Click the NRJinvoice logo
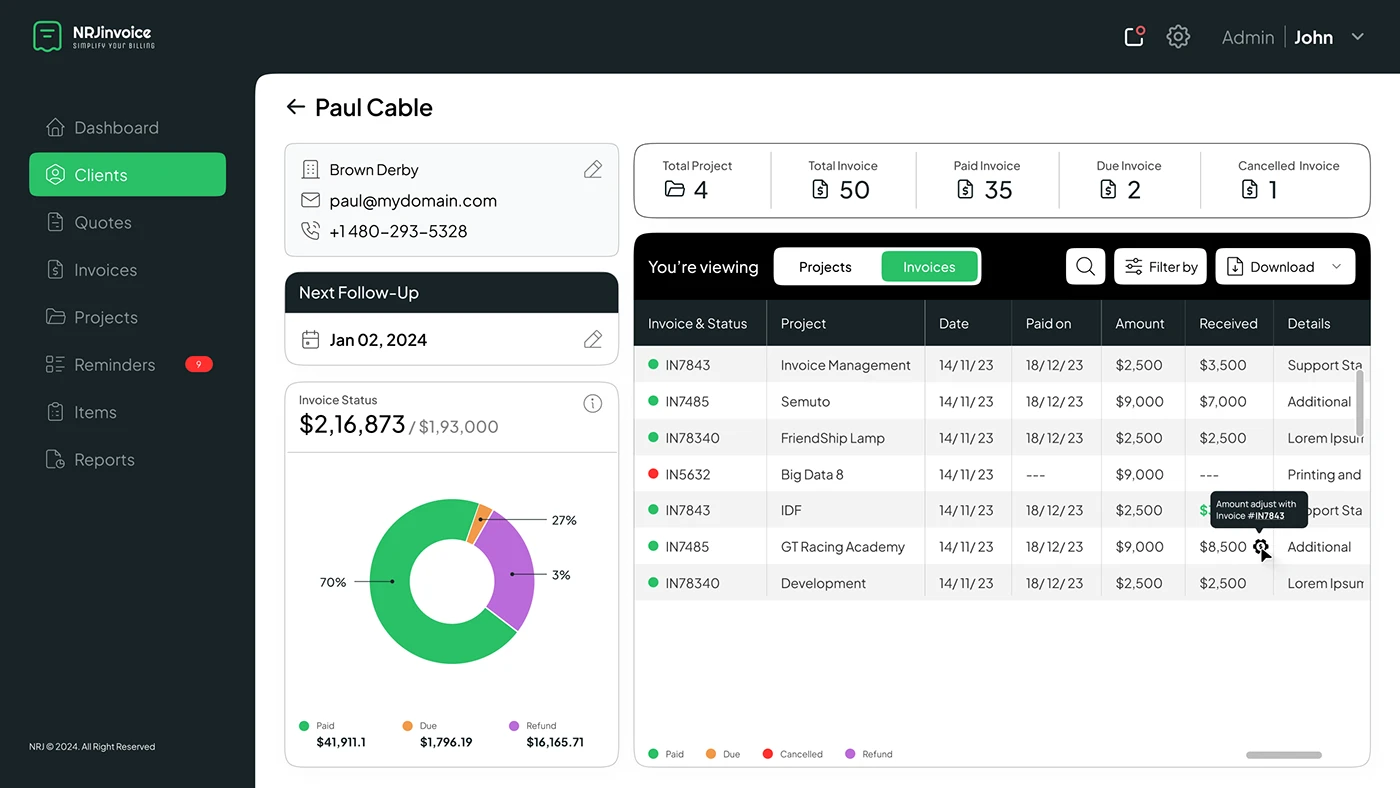The width and height of the screenshot is (1400, 788). (92, 37)
